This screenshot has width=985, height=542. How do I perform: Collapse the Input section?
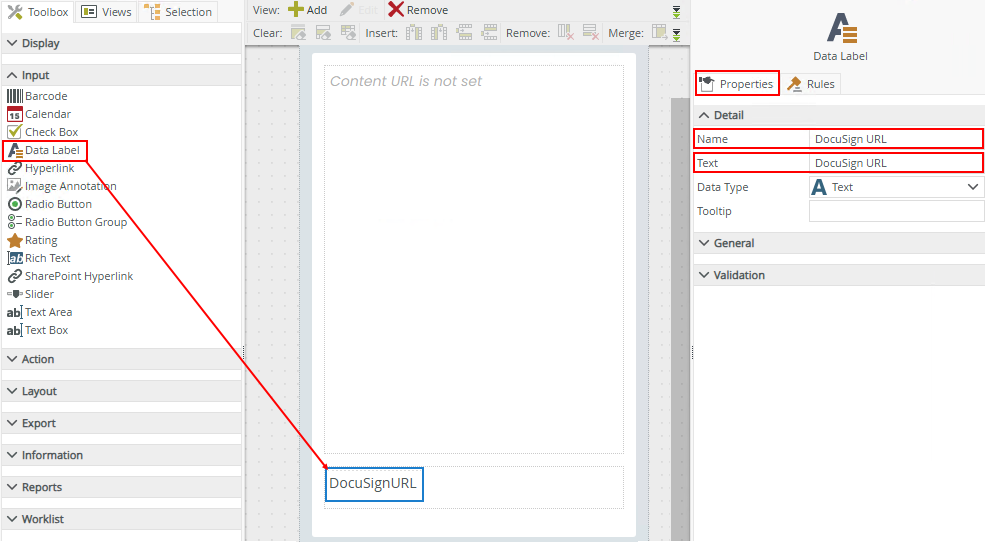[122, 75]
